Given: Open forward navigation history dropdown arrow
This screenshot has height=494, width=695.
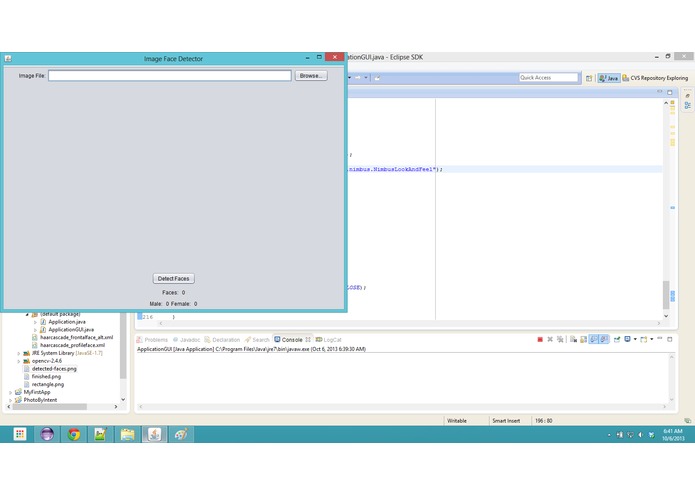Looking at the screenshot, I should pyautogui.click(x=366, y=78).
